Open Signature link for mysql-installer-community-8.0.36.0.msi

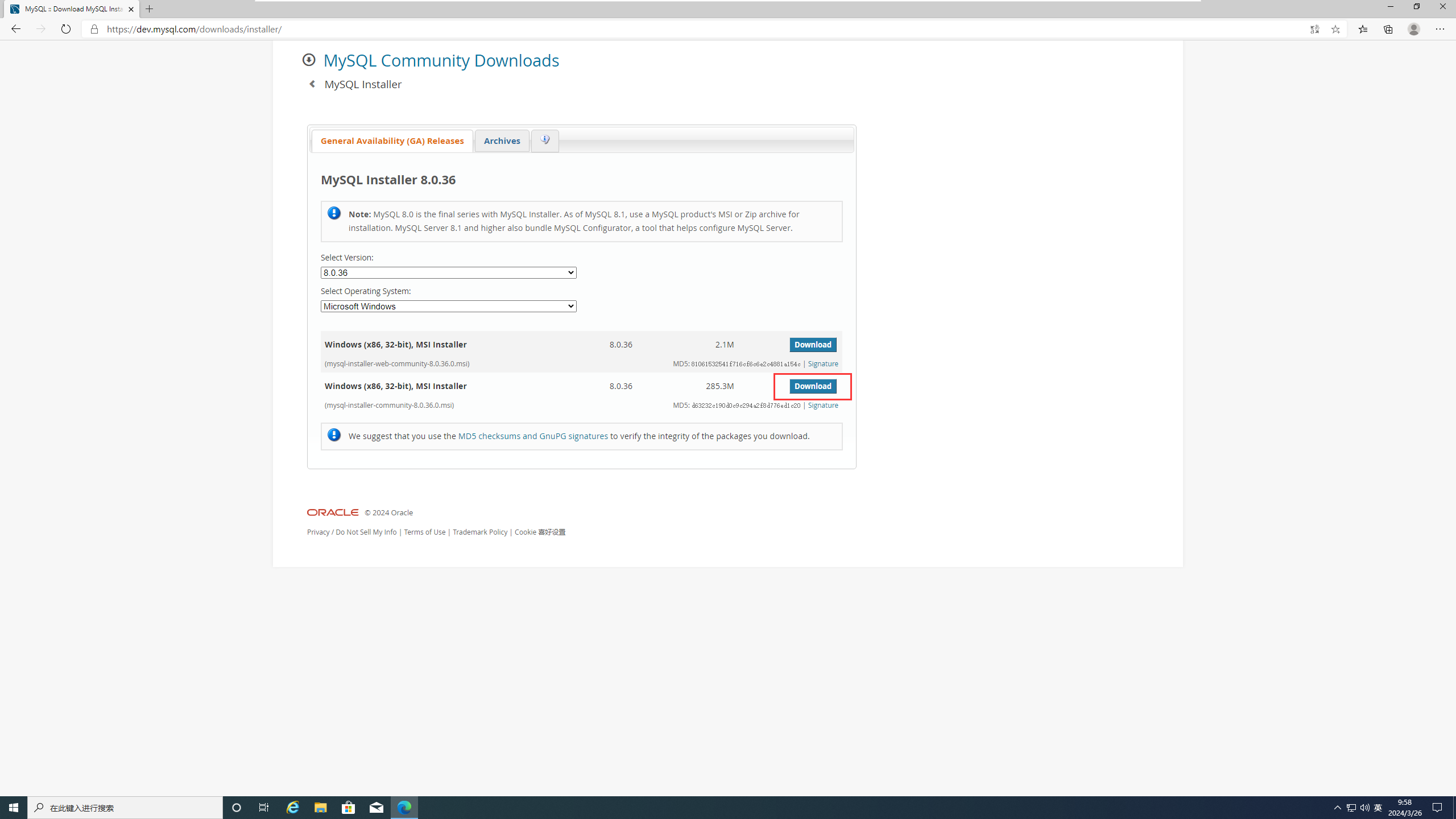pyautogui.click(x=823, y=405)
